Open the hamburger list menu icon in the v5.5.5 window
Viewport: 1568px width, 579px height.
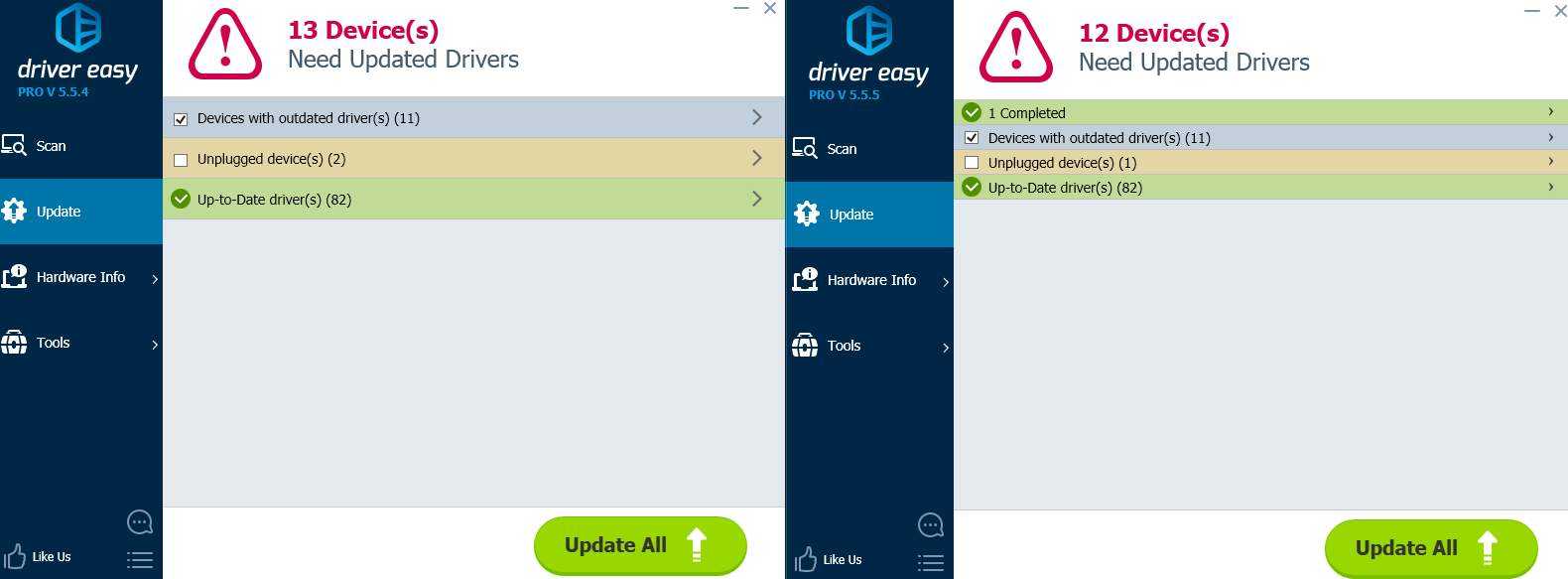point(931,563)
